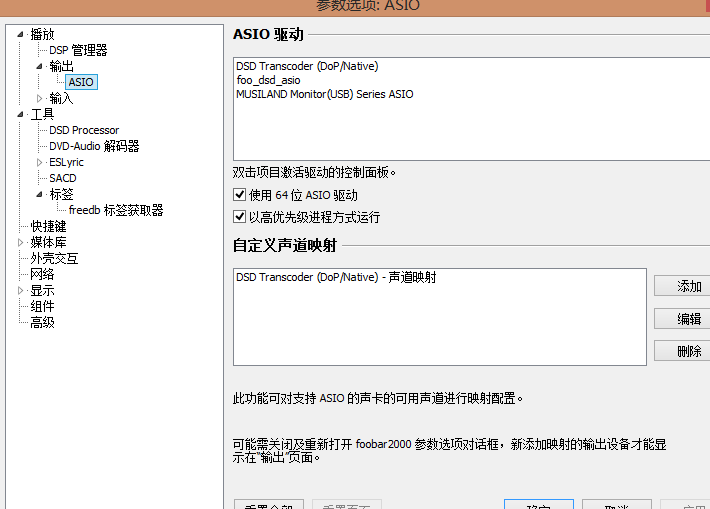Image resolution: width=710 pixels, height=509 pixels.
Task: Select the DSD Transcoder 声道映射 entry
Action: coord(336,277)
